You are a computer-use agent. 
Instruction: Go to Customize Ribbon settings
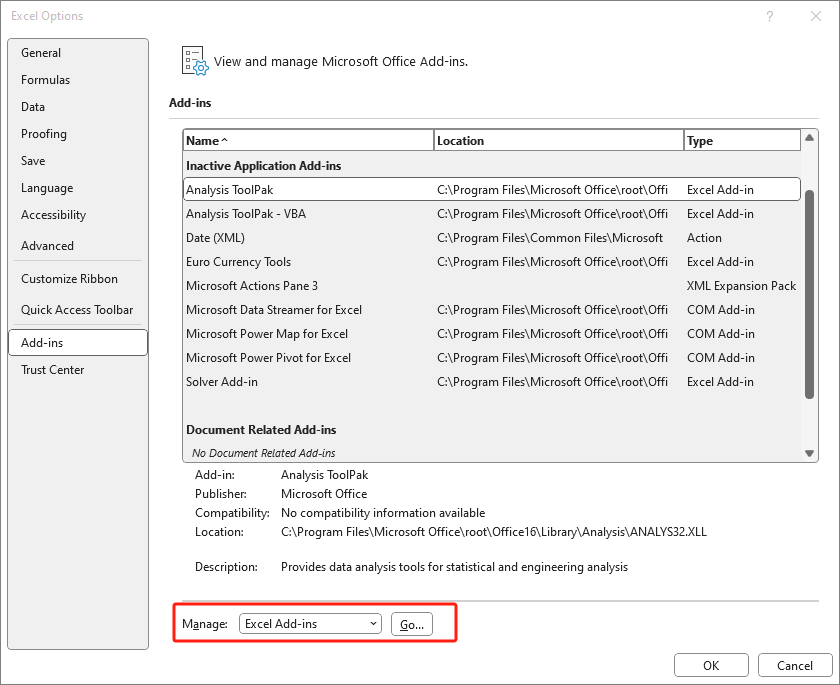(x=69, y=279)
